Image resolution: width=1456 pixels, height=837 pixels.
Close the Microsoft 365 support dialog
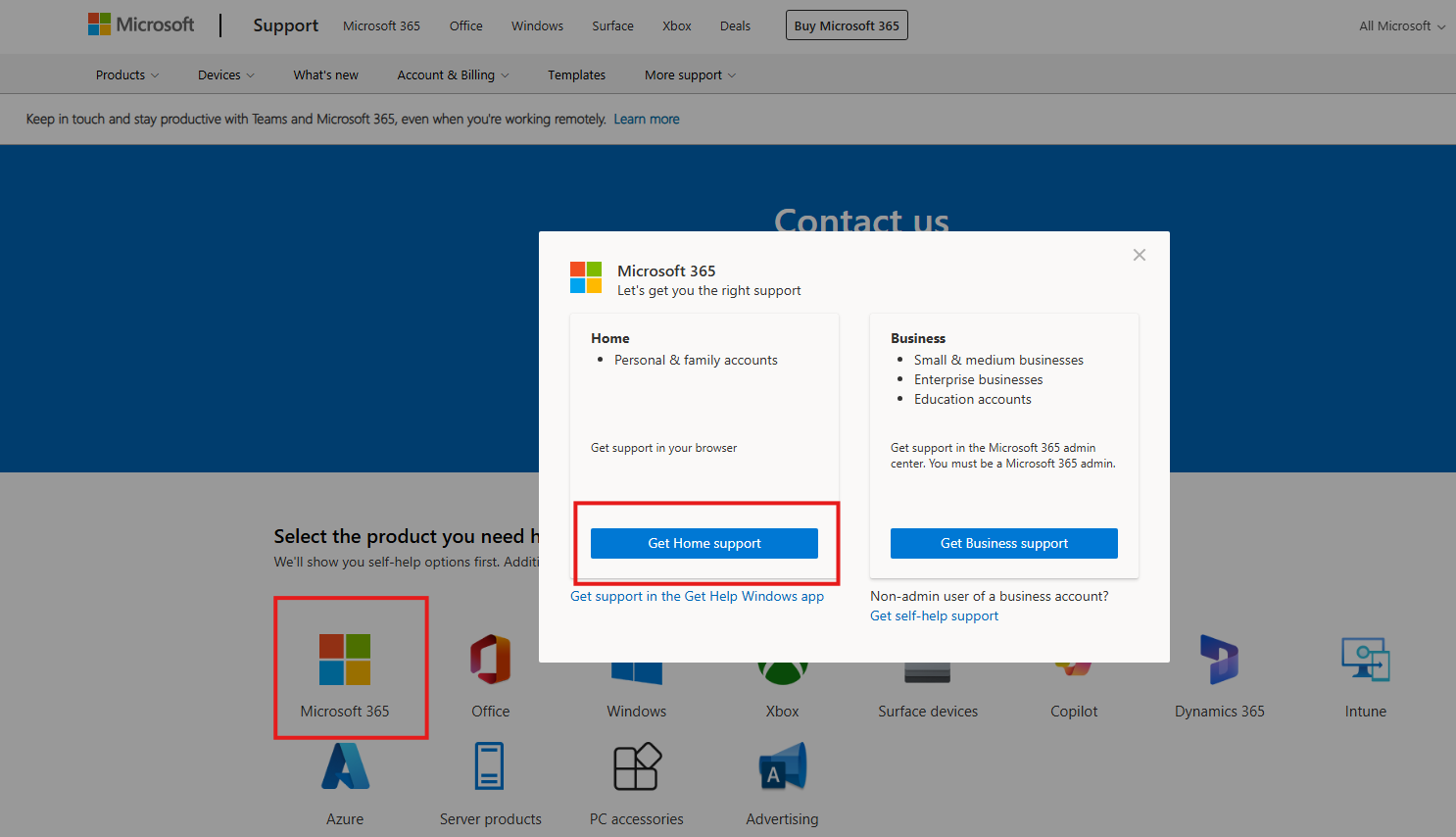1140,255
